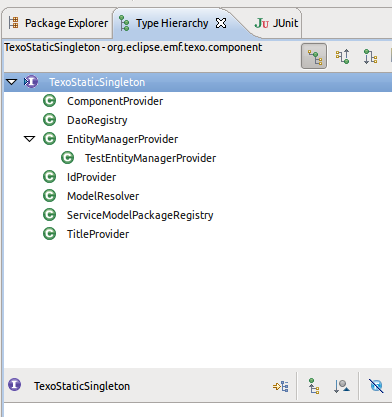Toggle Hide Fields filter icon
The width and height of the screenshot is (392, 417).
click(376, 386)
